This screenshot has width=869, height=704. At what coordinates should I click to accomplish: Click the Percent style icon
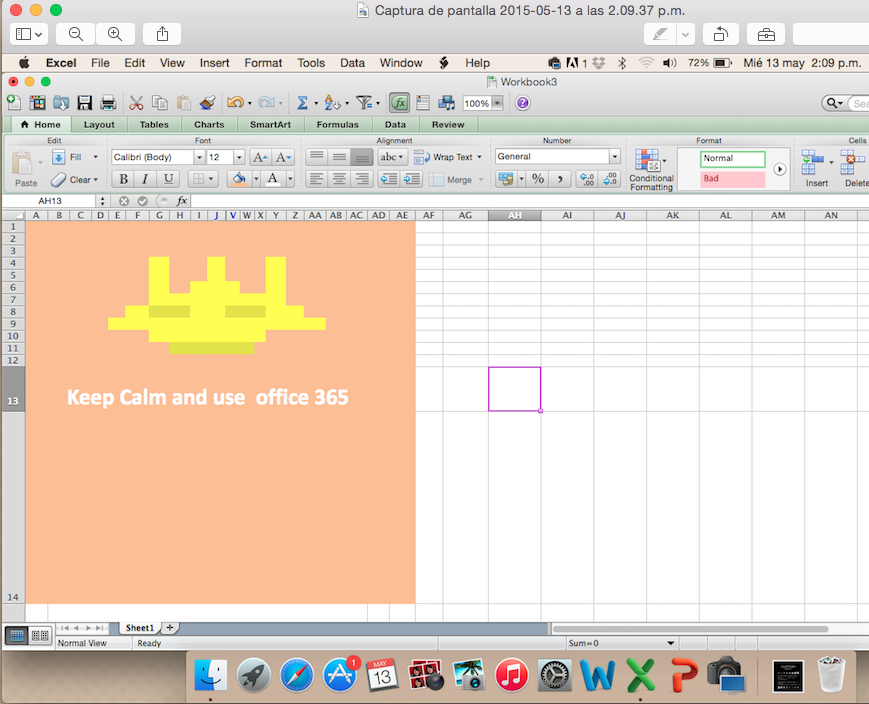[x=538, y=178]
